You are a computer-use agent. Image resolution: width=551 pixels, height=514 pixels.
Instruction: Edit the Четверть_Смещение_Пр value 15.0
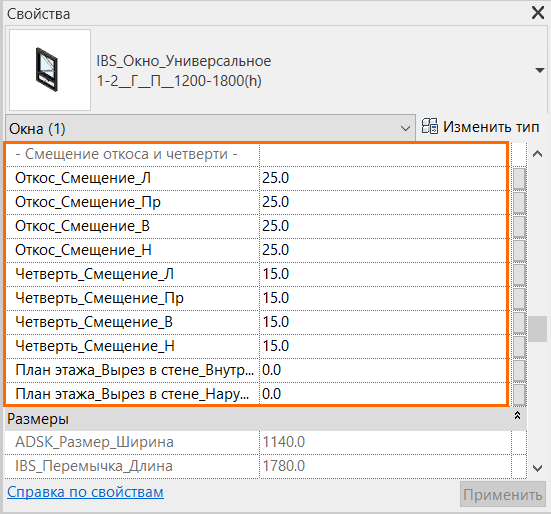coord(276,298)
